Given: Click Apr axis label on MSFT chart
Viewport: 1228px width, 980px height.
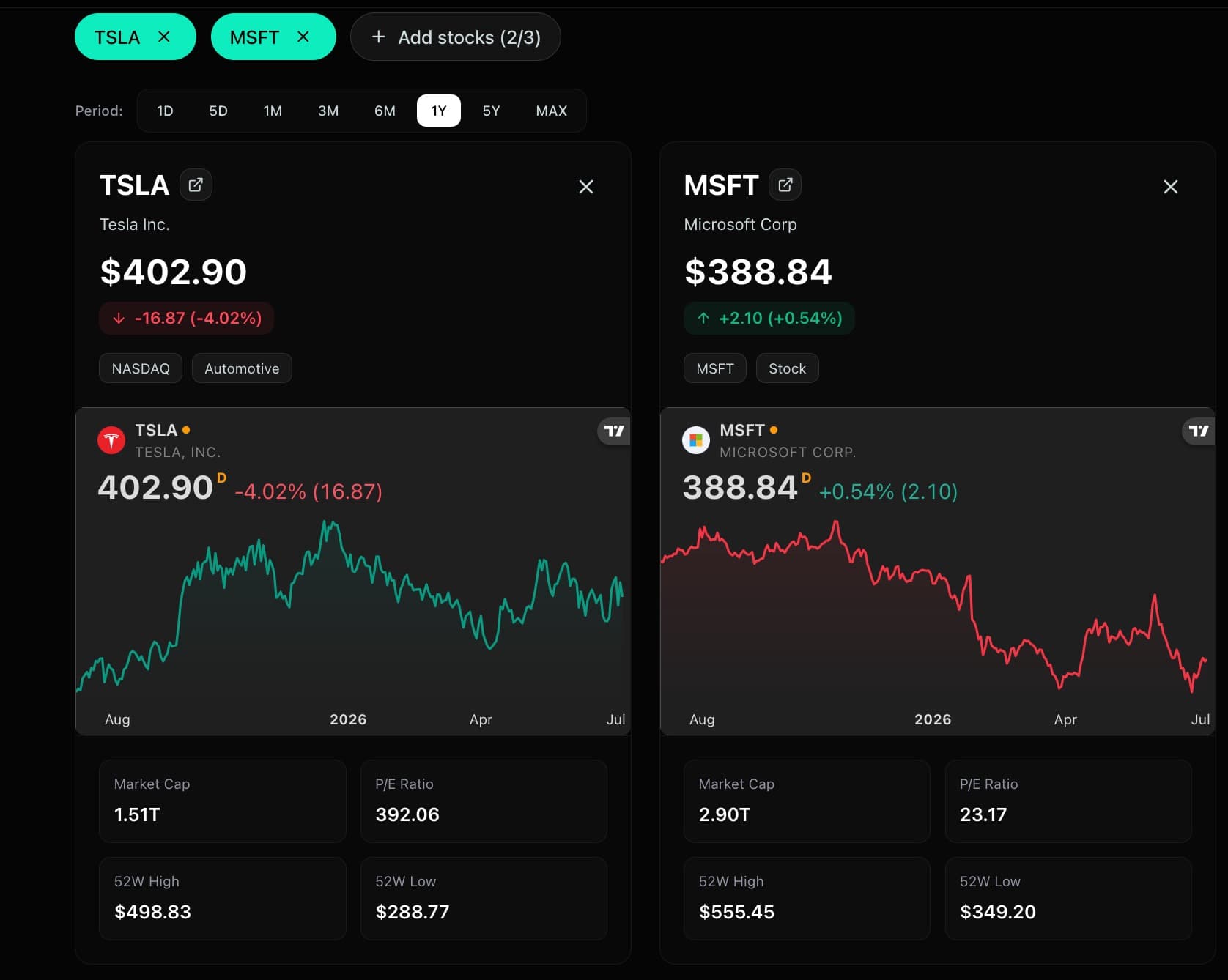Looking at the screenshot, I should (x=1065, y=719).
